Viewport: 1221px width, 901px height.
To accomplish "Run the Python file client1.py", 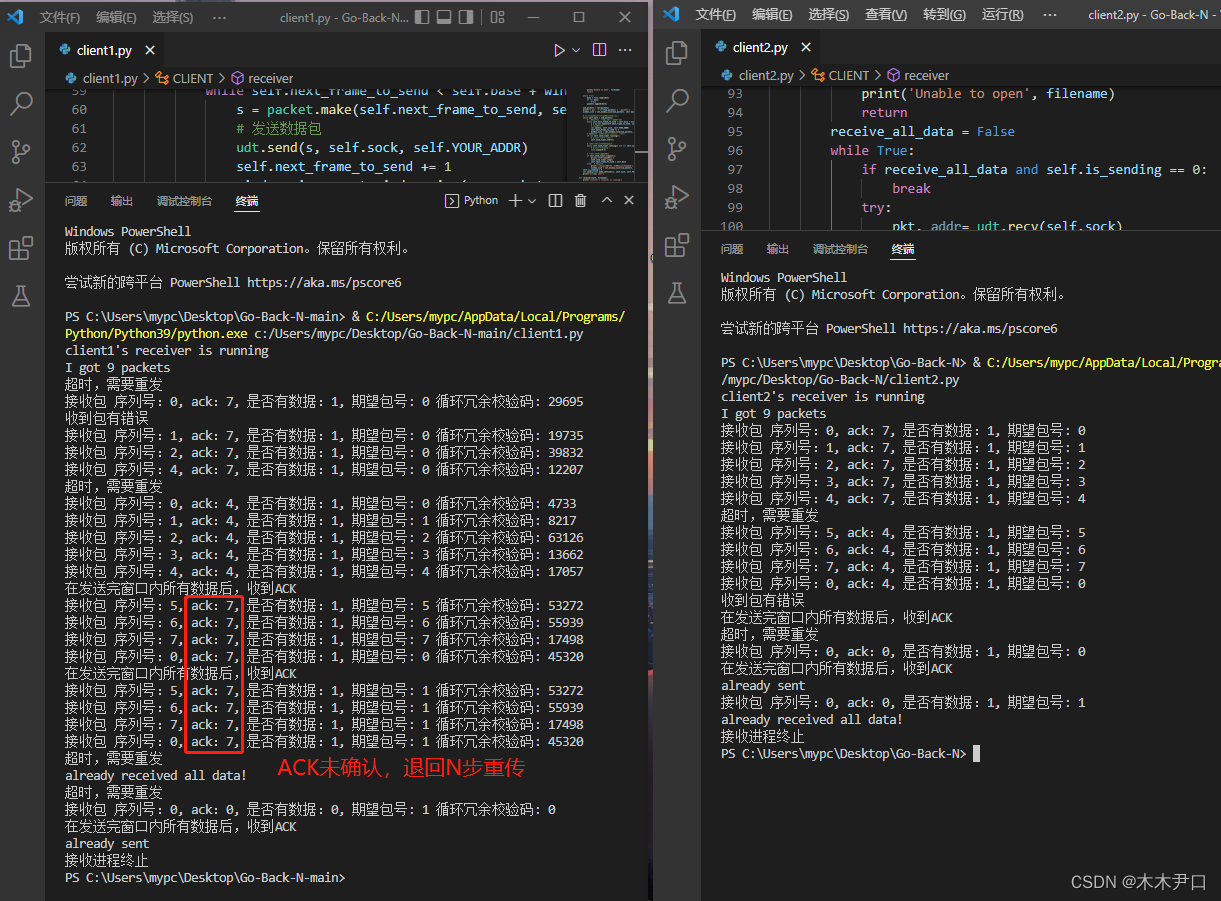I will pyautogui.click(x=559, y=50).
